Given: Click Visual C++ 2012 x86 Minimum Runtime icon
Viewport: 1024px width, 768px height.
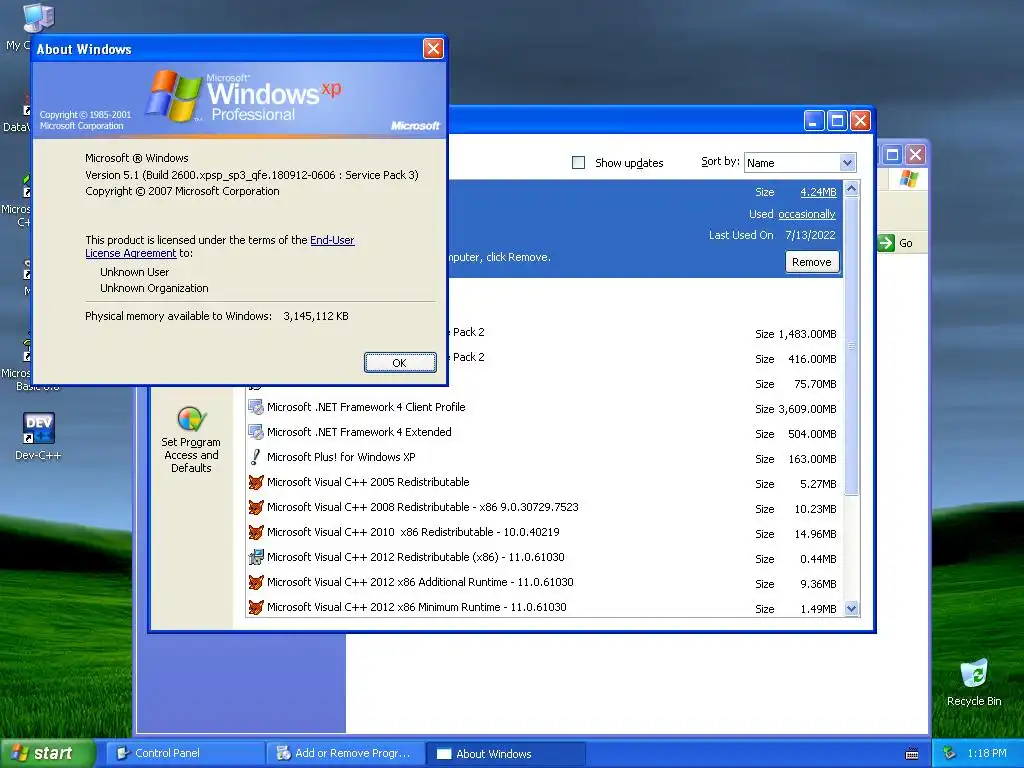Looking at the screenshot, I should tap(255, 607).
